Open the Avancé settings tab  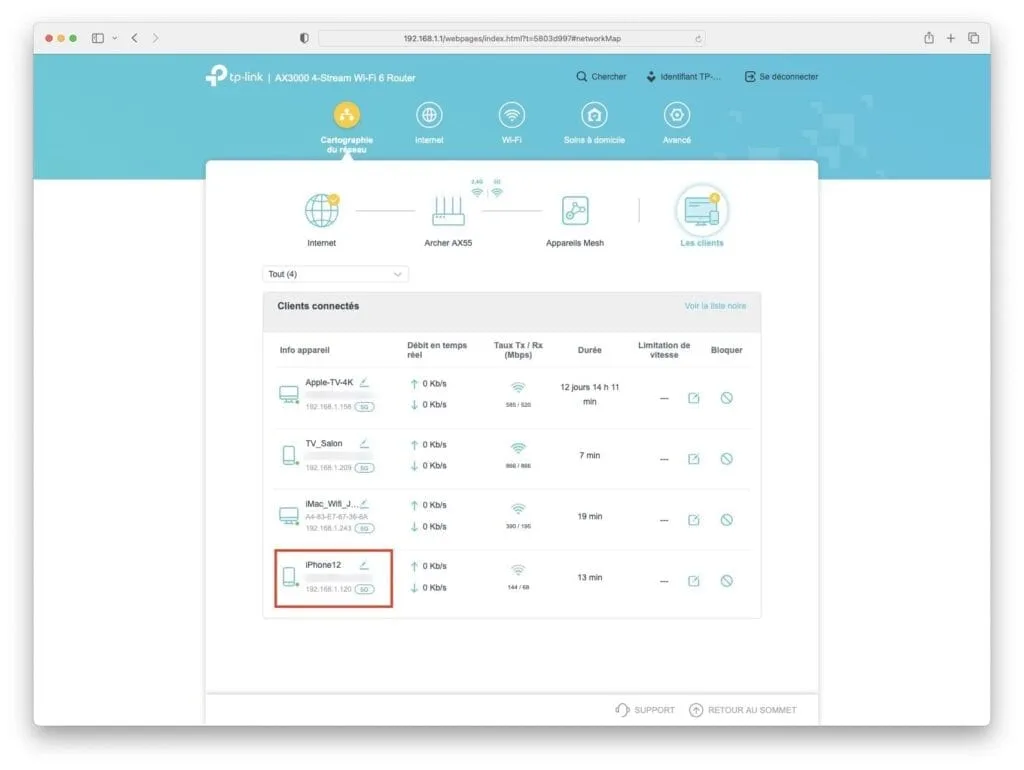coord(677,123)
